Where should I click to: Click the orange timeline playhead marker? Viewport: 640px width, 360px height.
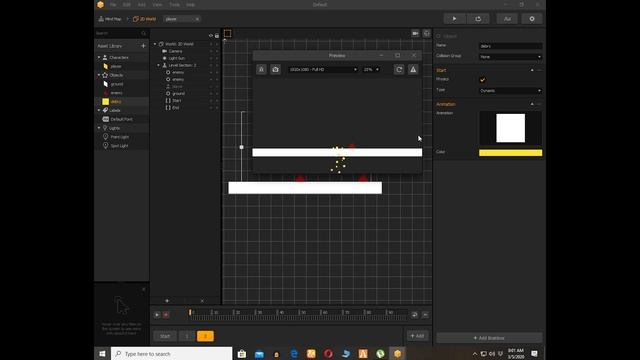pos(190,312)
